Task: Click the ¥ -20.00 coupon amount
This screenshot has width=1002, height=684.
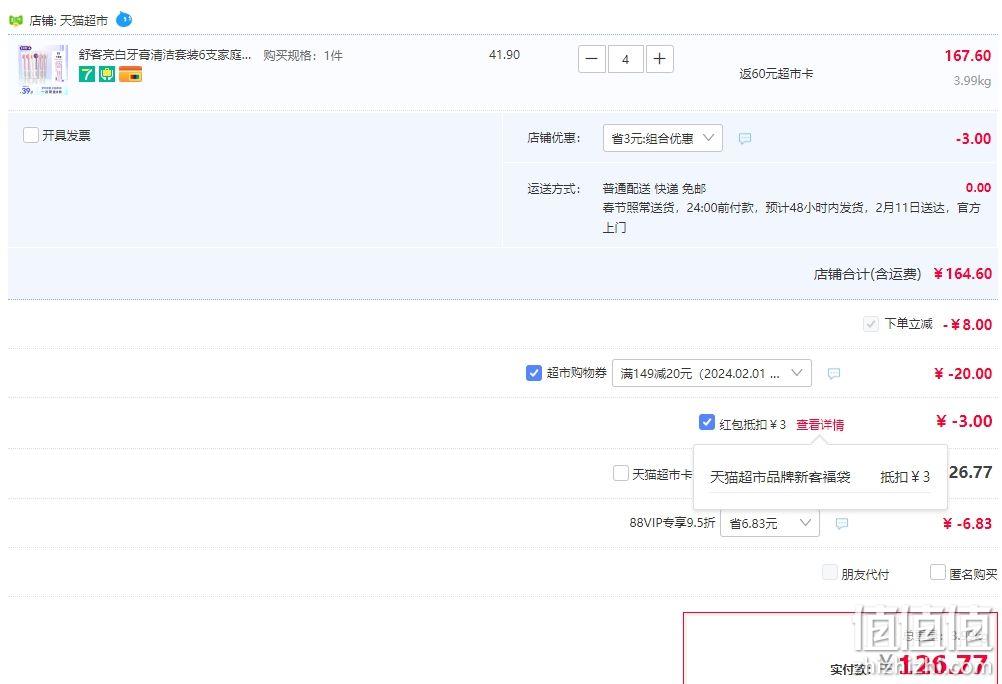Action: pyautogui.click(x=963, y=373)
